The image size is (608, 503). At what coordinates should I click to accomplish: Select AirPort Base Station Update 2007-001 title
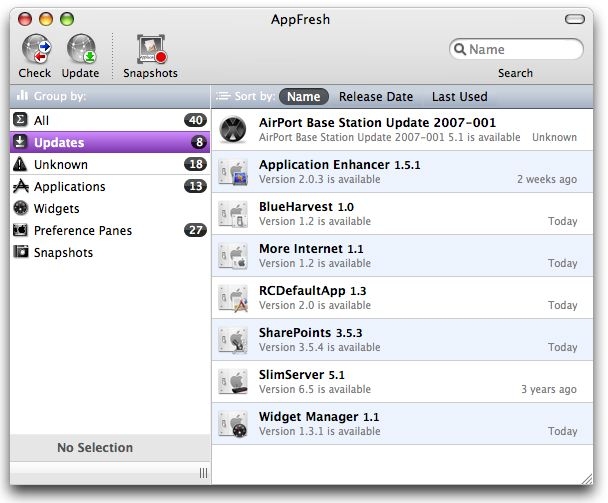coord(377,123)
